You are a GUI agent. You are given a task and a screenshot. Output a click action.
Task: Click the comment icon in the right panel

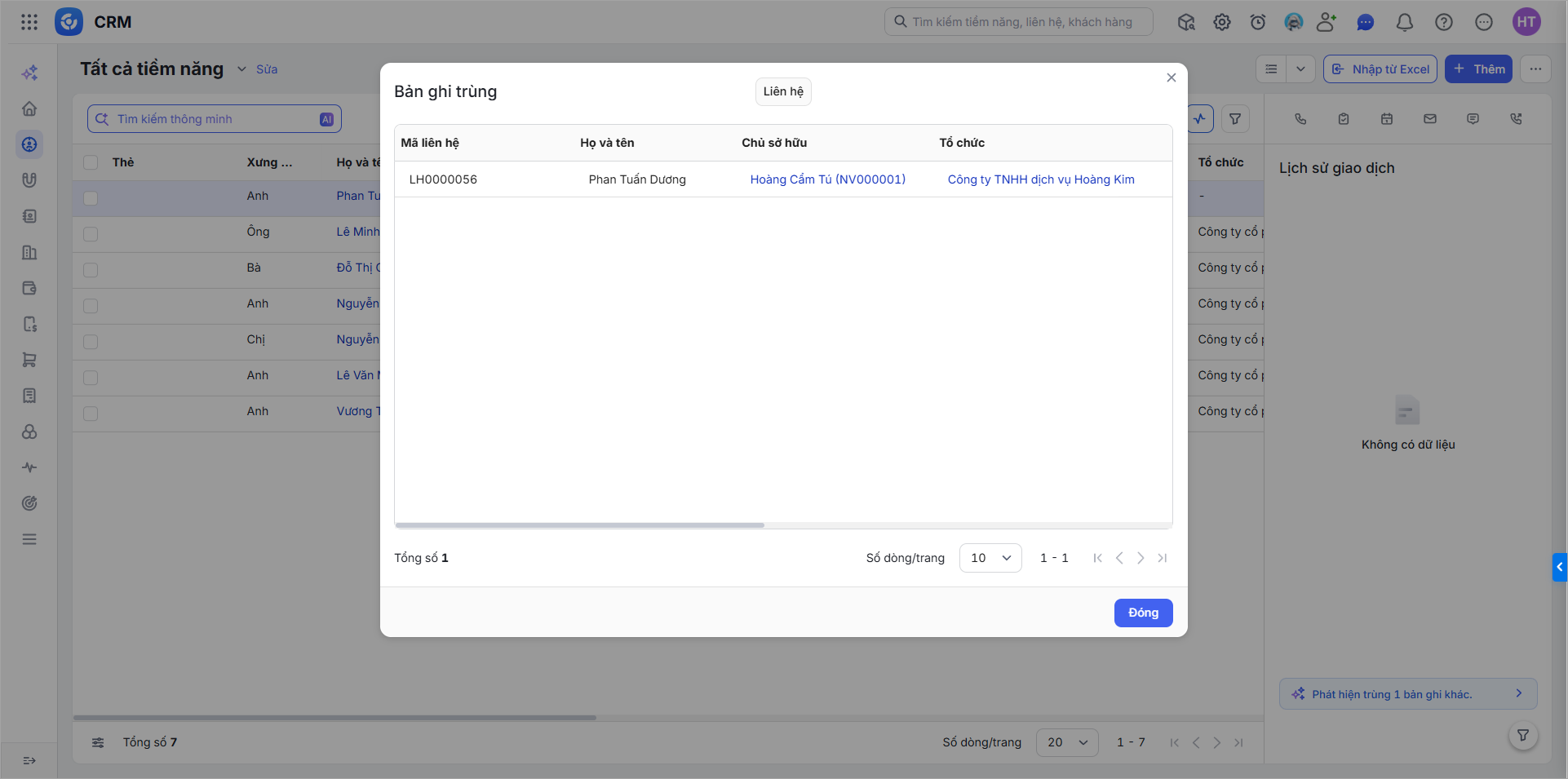pos(1473,119)
